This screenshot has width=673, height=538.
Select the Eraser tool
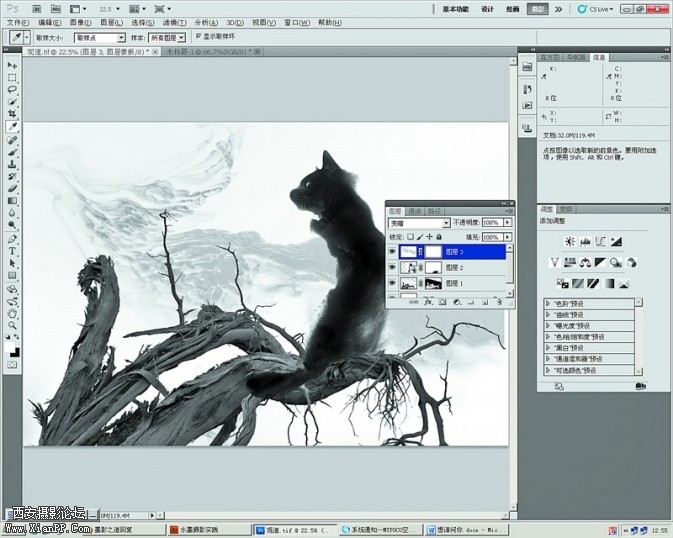tap(12, 188)
